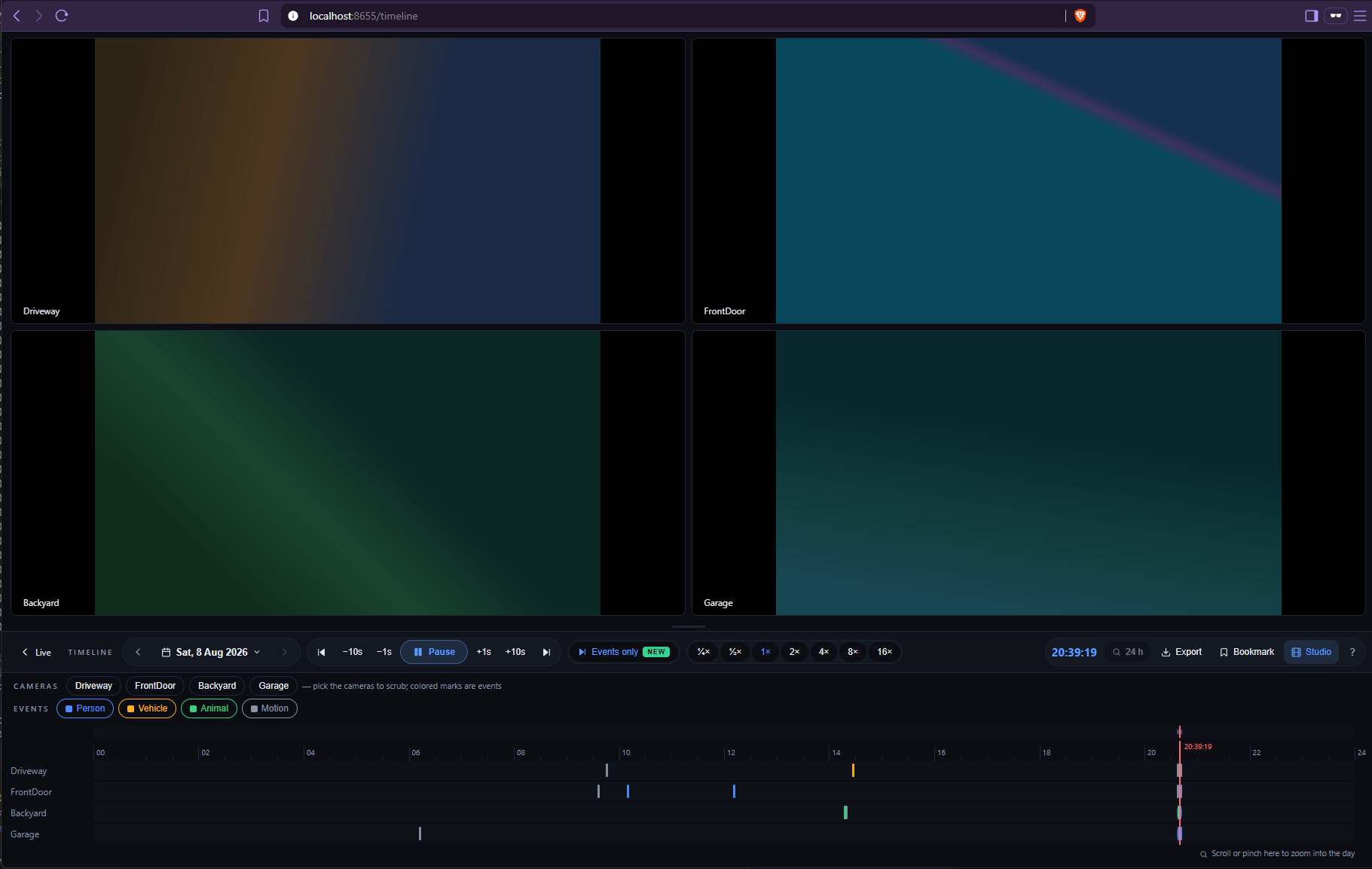Image resolution: width=1372 pixels, height=869 pixels.
Task: Select the FrontDoor camera video tile
Action: point(1028,181)
